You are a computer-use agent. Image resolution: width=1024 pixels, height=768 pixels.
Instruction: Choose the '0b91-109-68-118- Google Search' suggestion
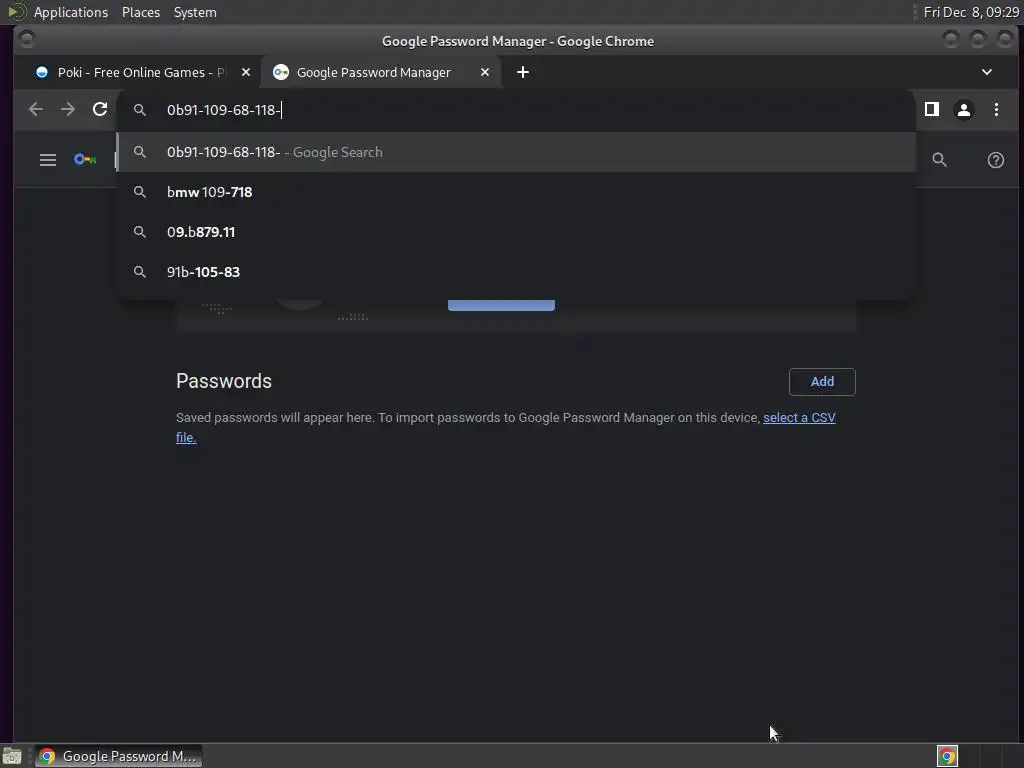[516, 152]
